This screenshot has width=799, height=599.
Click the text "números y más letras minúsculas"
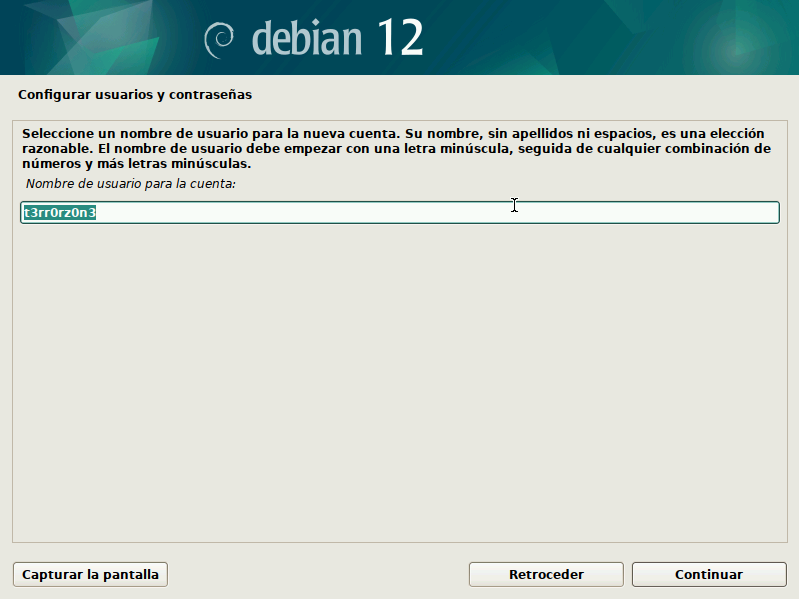pyautogui.click(x=136, y=163)
